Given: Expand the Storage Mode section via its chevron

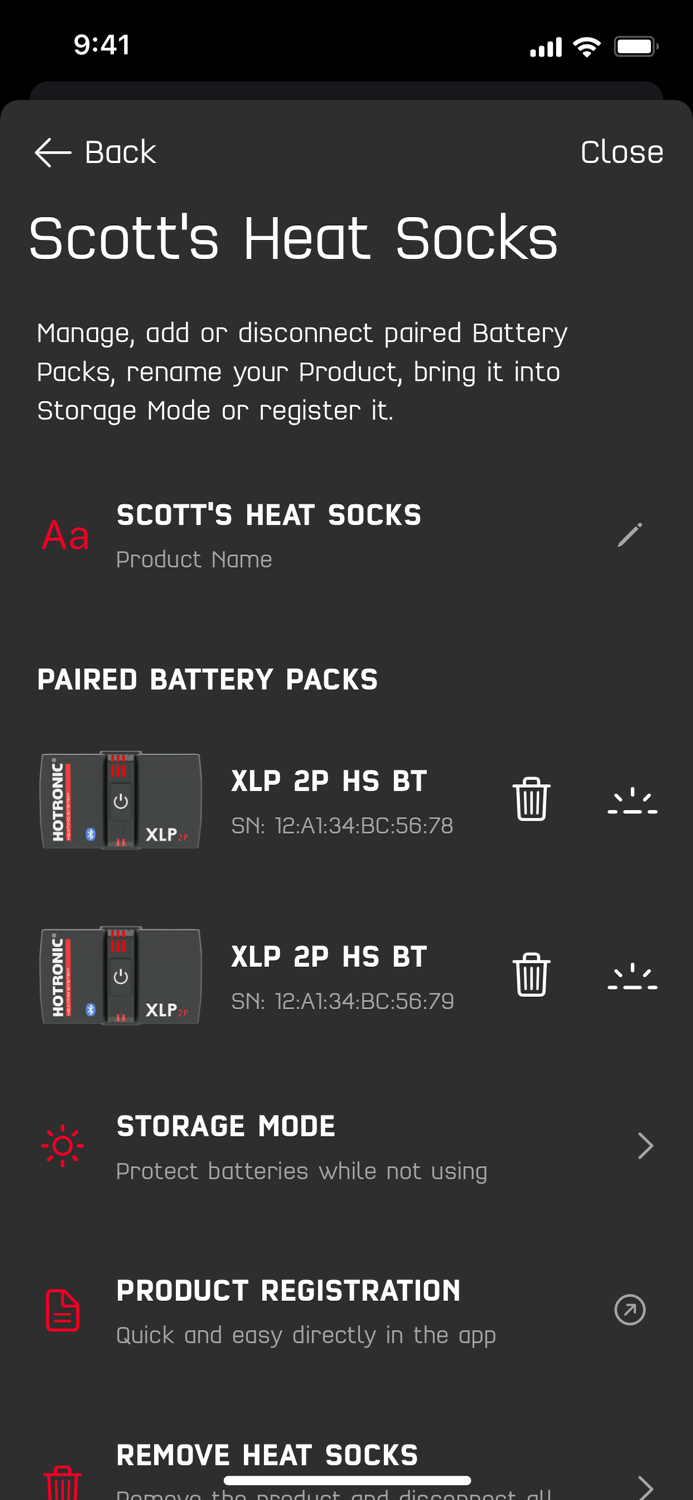Looking at the screenshot, I should point(647,1145).
